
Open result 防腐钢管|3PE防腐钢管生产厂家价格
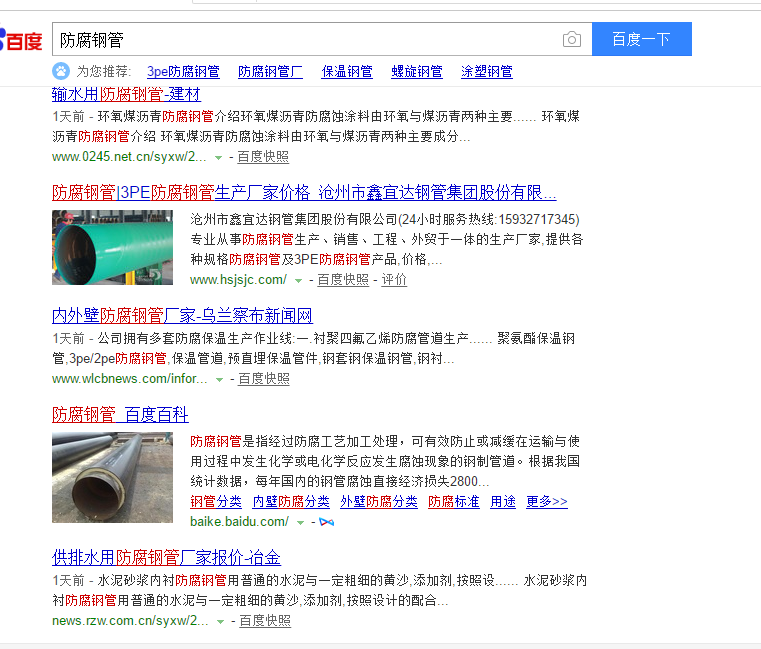click(x=304, y=193)
